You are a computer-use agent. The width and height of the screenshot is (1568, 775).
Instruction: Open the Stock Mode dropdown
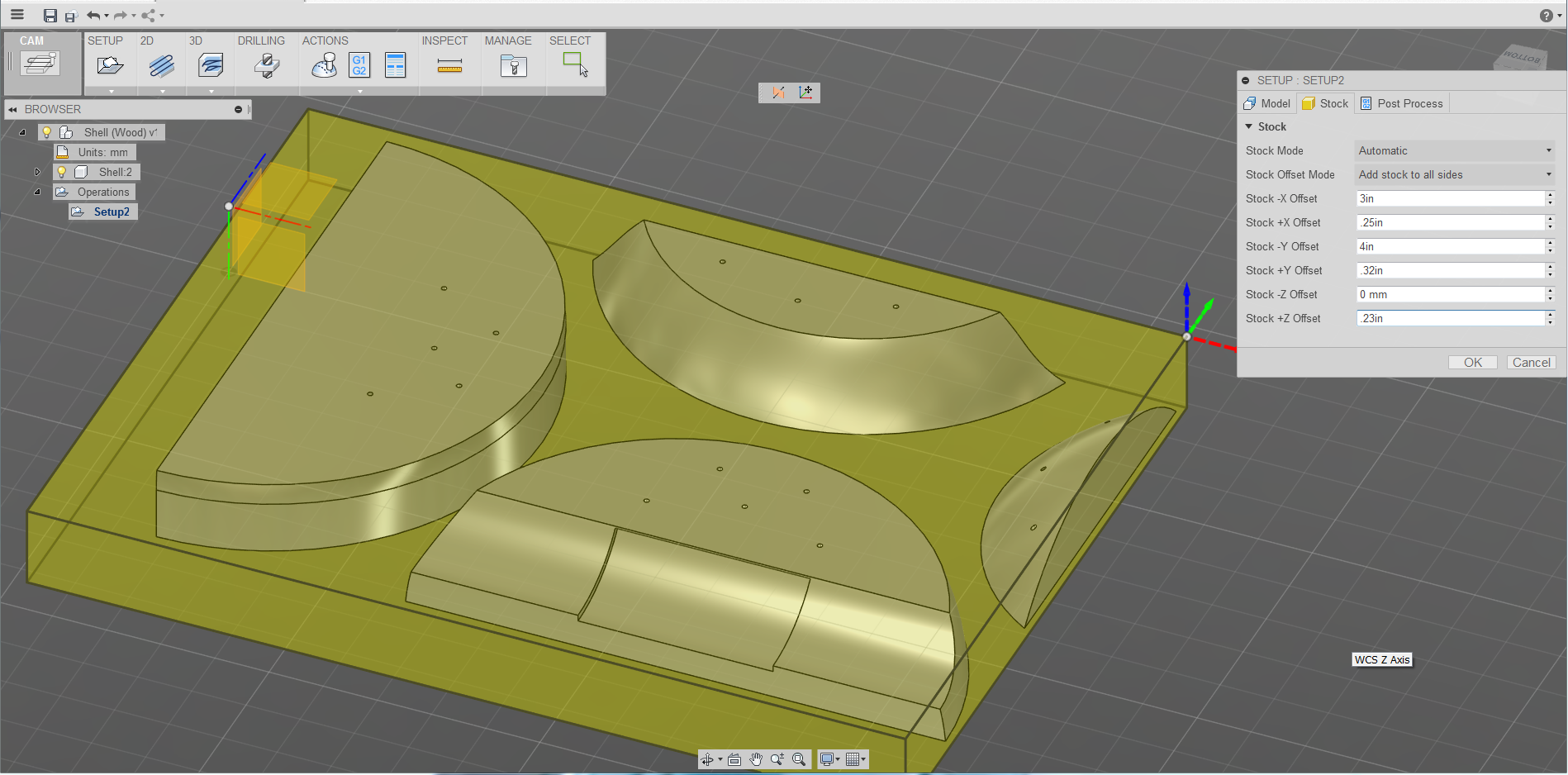[x=1455, y=150]
